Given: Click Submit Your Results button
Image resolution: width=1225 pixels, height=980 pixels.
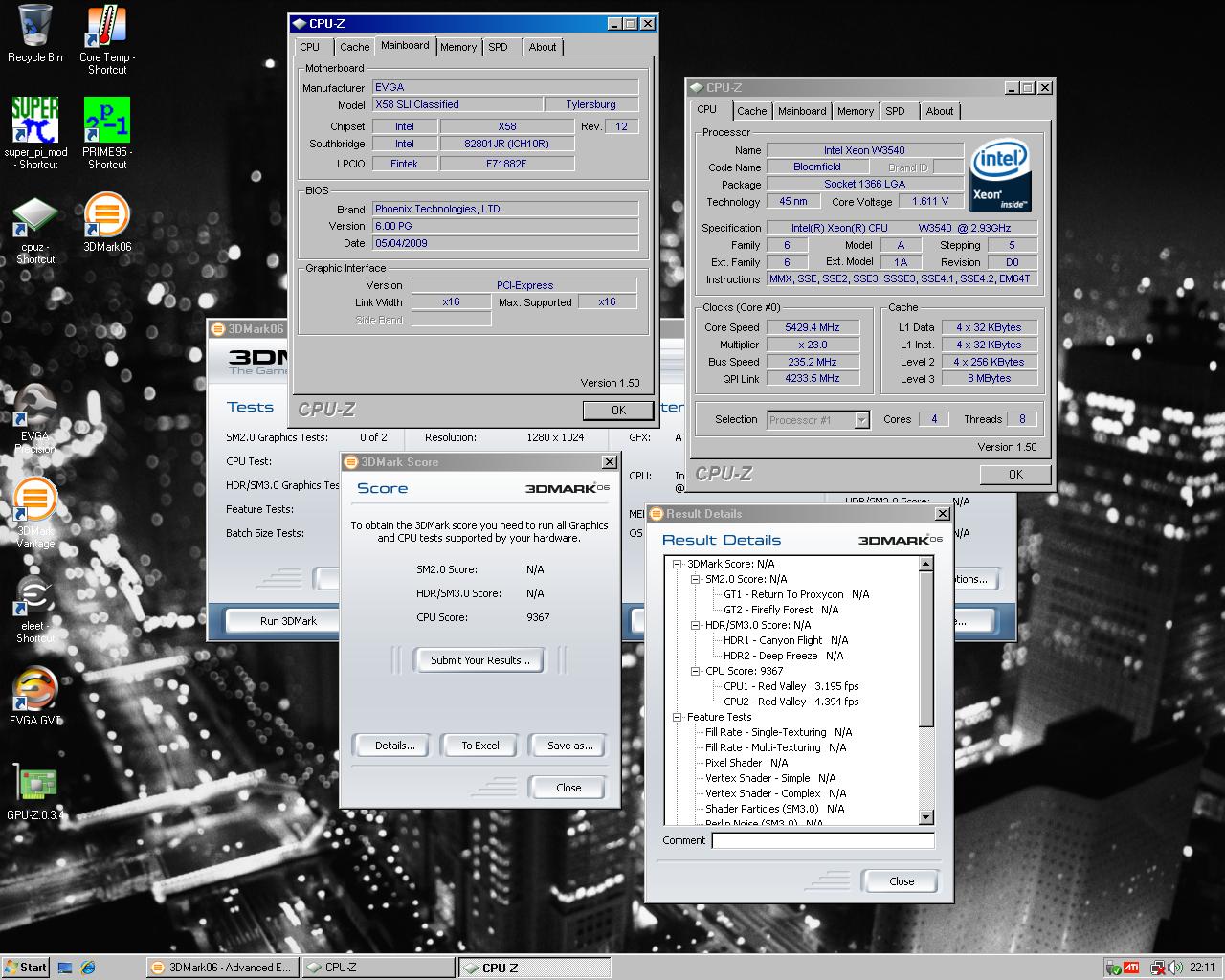Looking at the screenshot, I should 480,660.
